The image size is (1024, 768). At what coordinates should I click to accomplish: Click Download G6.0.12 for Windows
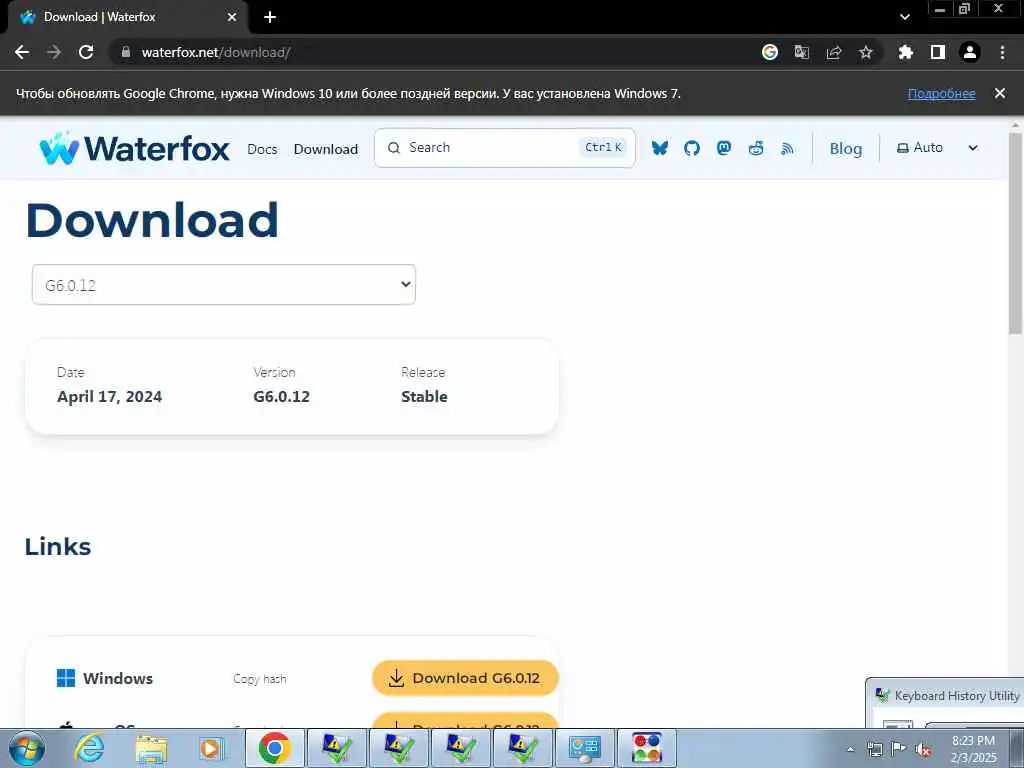pos(465,678)
